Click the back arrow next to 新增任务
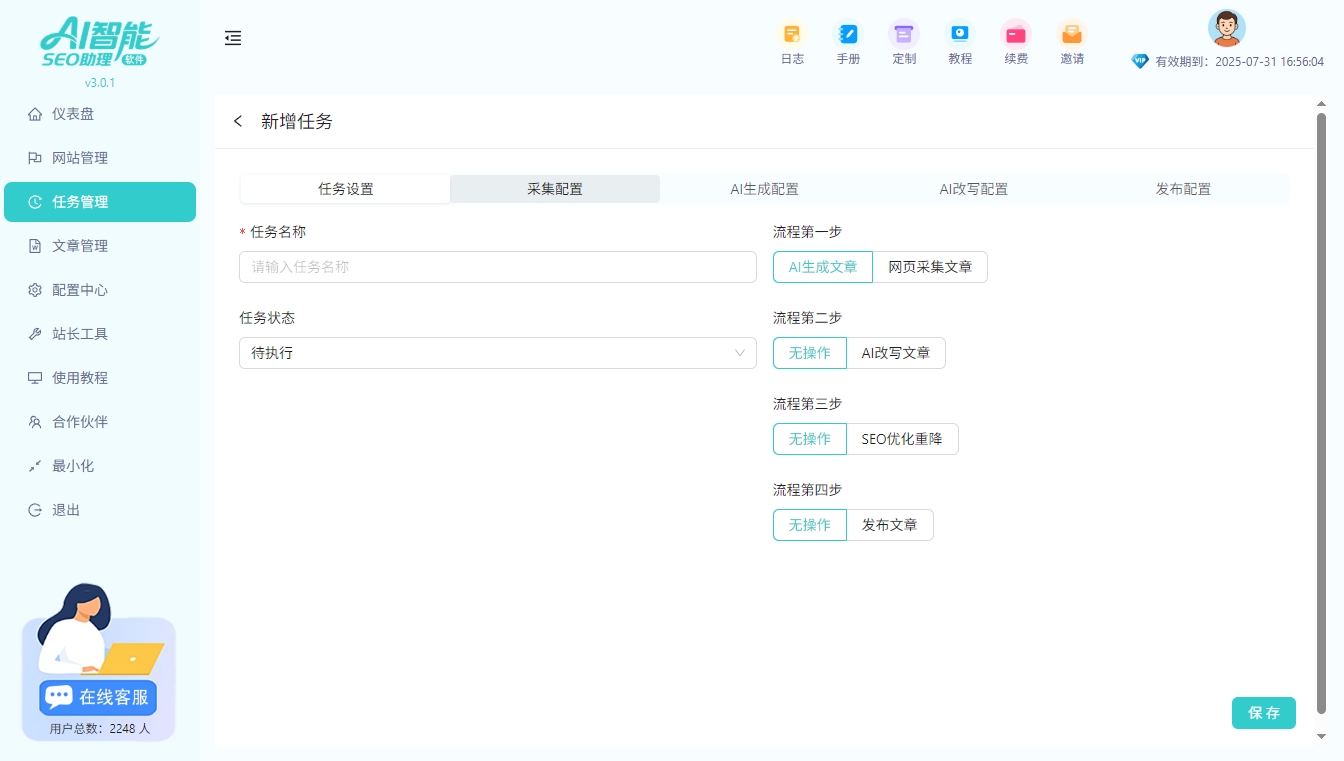The image size is (1344, 761). tap(238, 121)
